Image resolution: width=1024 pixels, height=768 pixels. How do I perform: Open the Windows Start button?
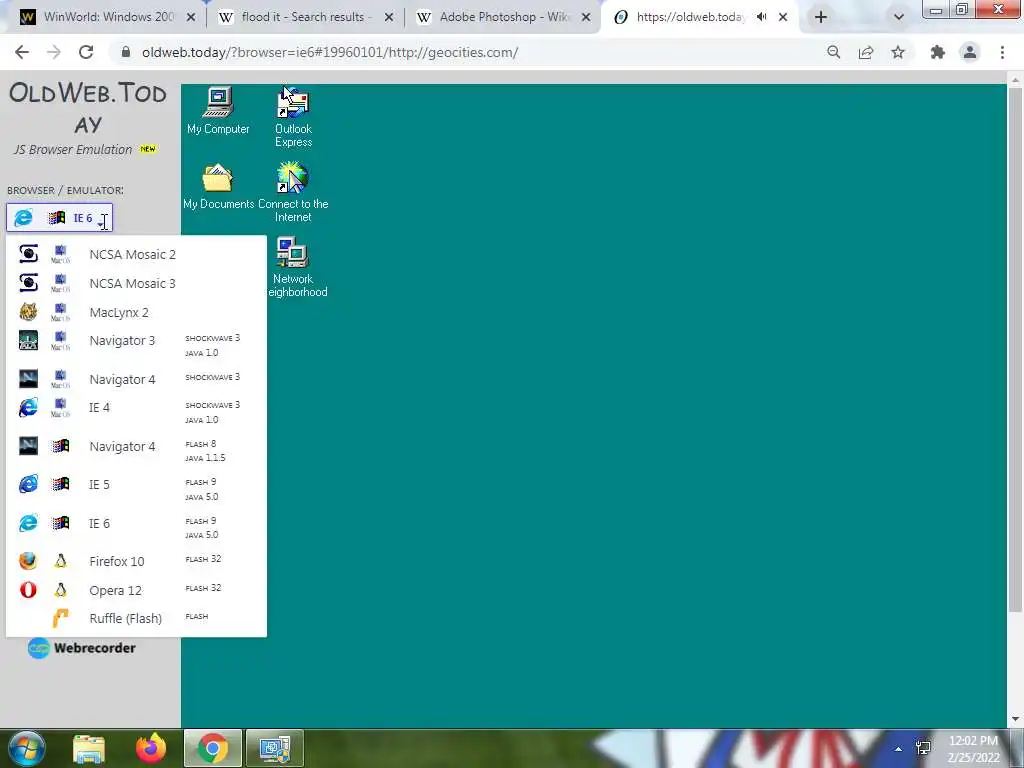coord(26,748)
